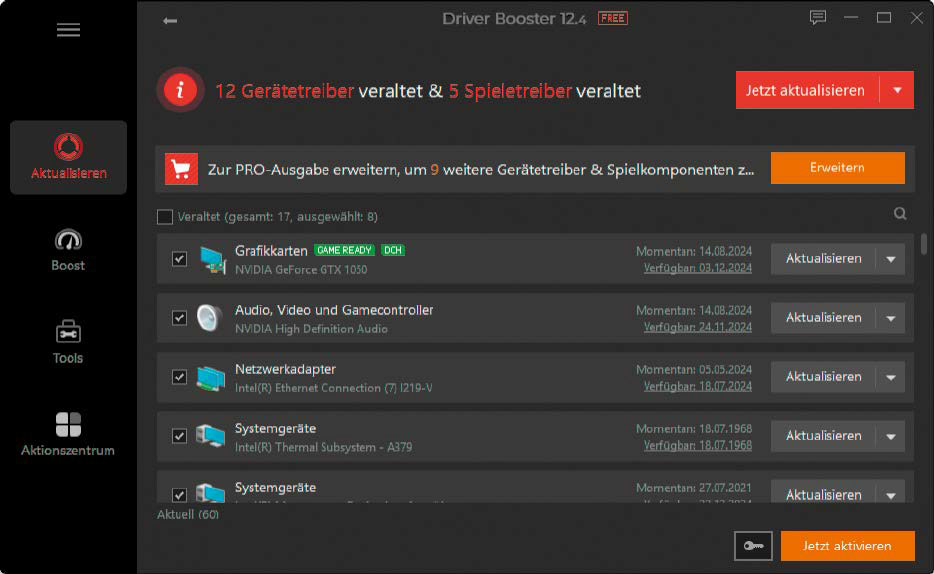
Task: Uncheck the Intel Thermal Subsystem checkbox
Action: point(179,436)
